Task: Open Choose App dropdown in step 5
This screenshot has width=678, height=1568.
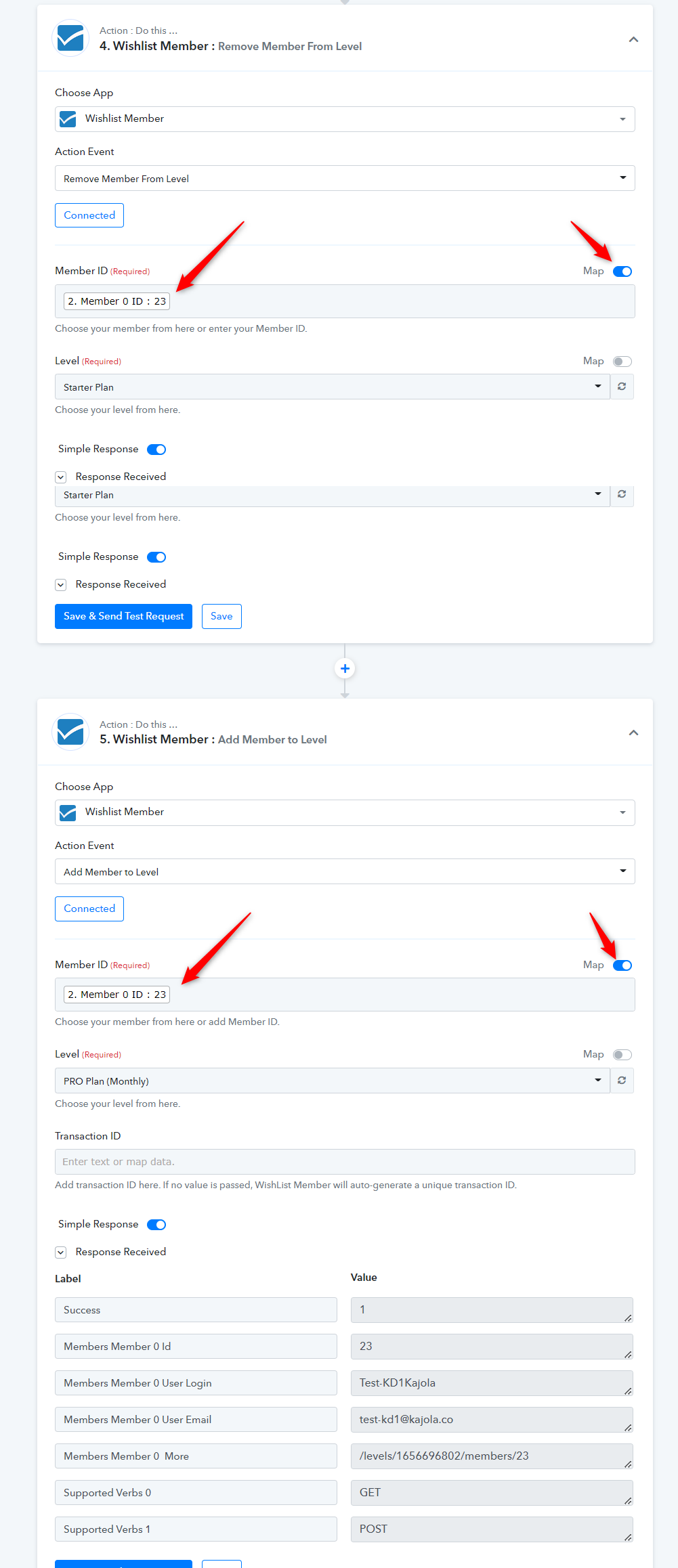Action: (345, 812)
